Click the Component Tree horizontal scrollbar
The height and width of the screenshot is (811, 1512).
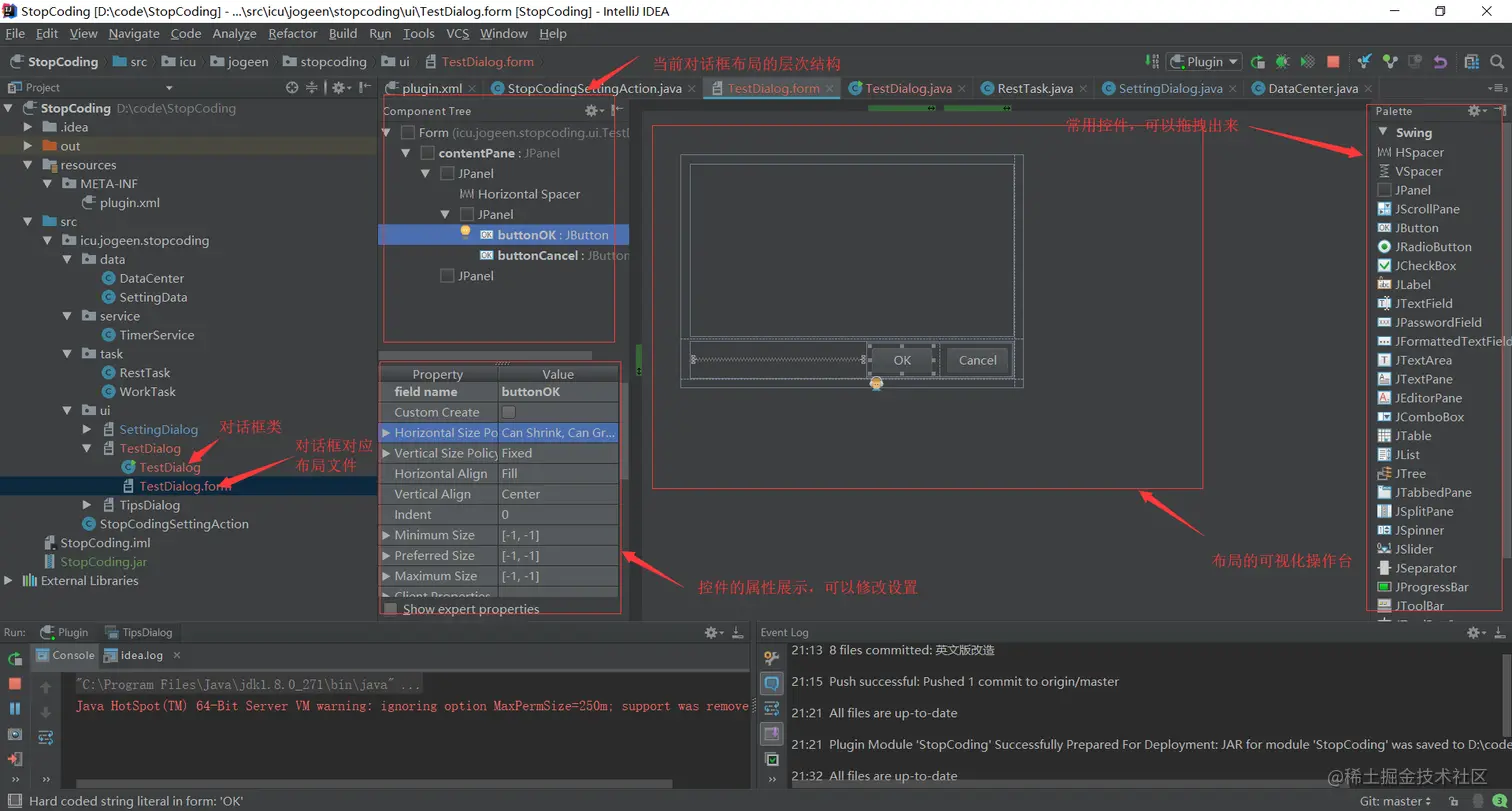coord(485,355)
